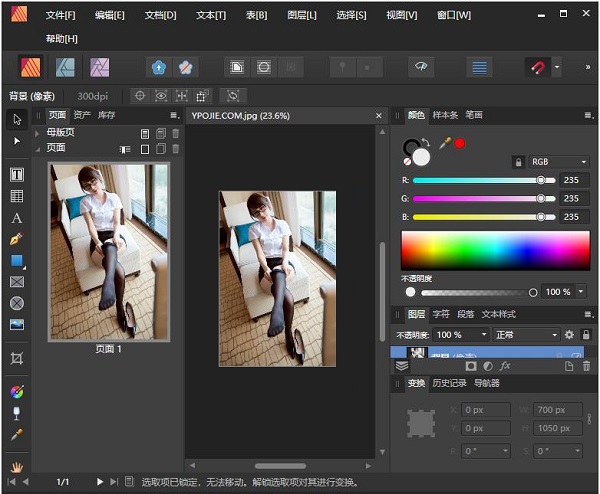Select the Transparency wine glass tool

click(17, 413)
